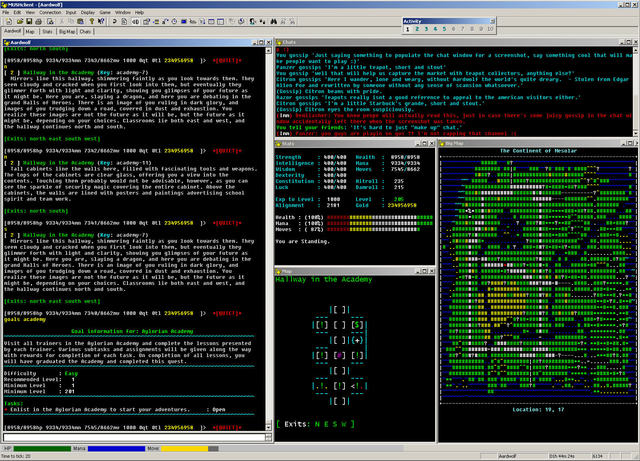Click the Print toolbar icon
This screenshot has height=461, width=640.
39,21
